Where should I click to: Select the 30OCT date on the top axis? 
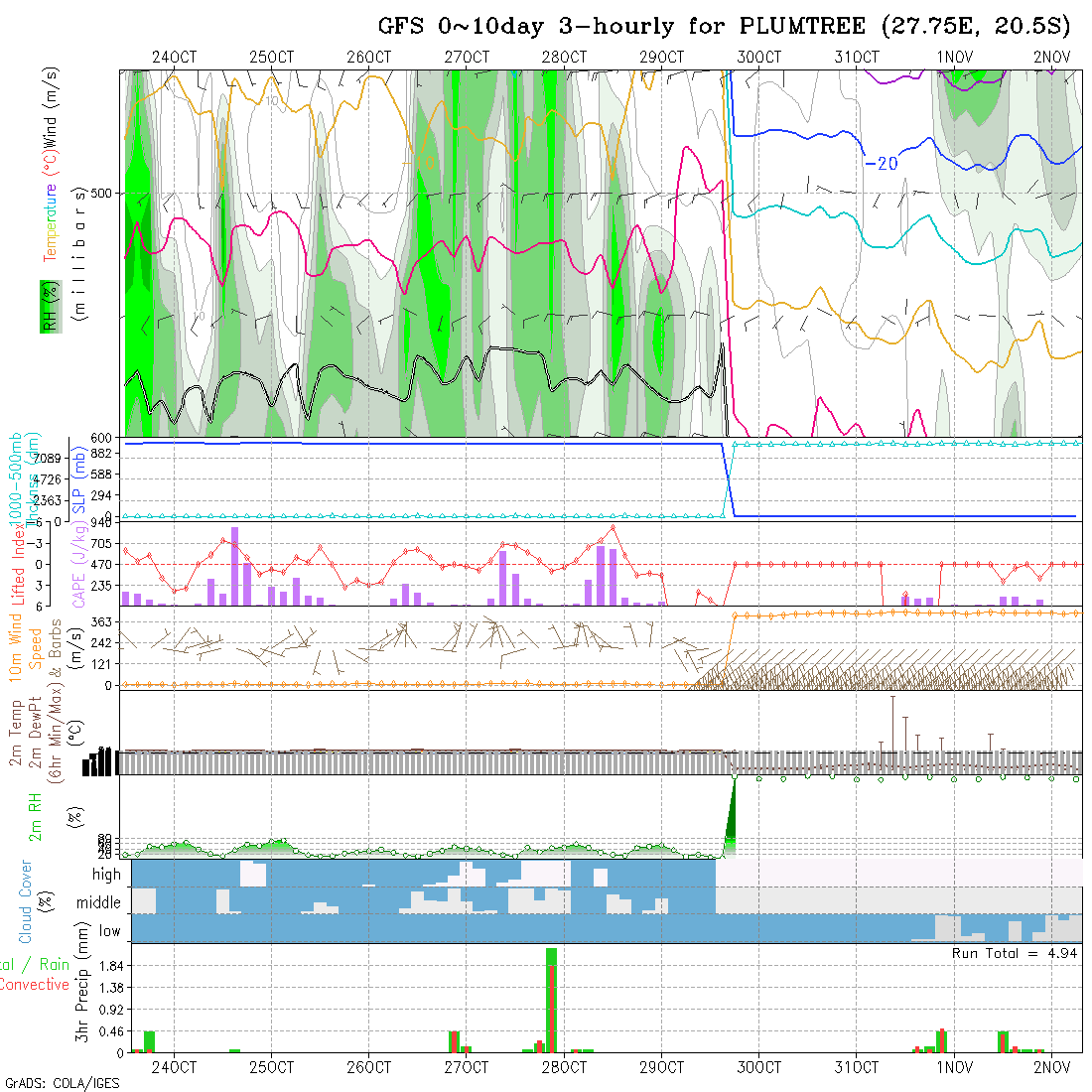tap(758, 57)
